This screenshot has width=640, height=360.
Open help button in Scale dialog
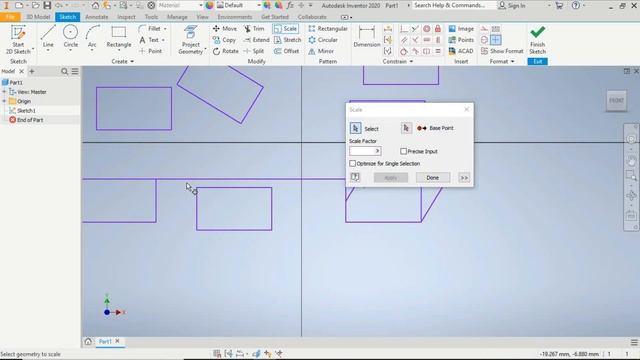355,177
